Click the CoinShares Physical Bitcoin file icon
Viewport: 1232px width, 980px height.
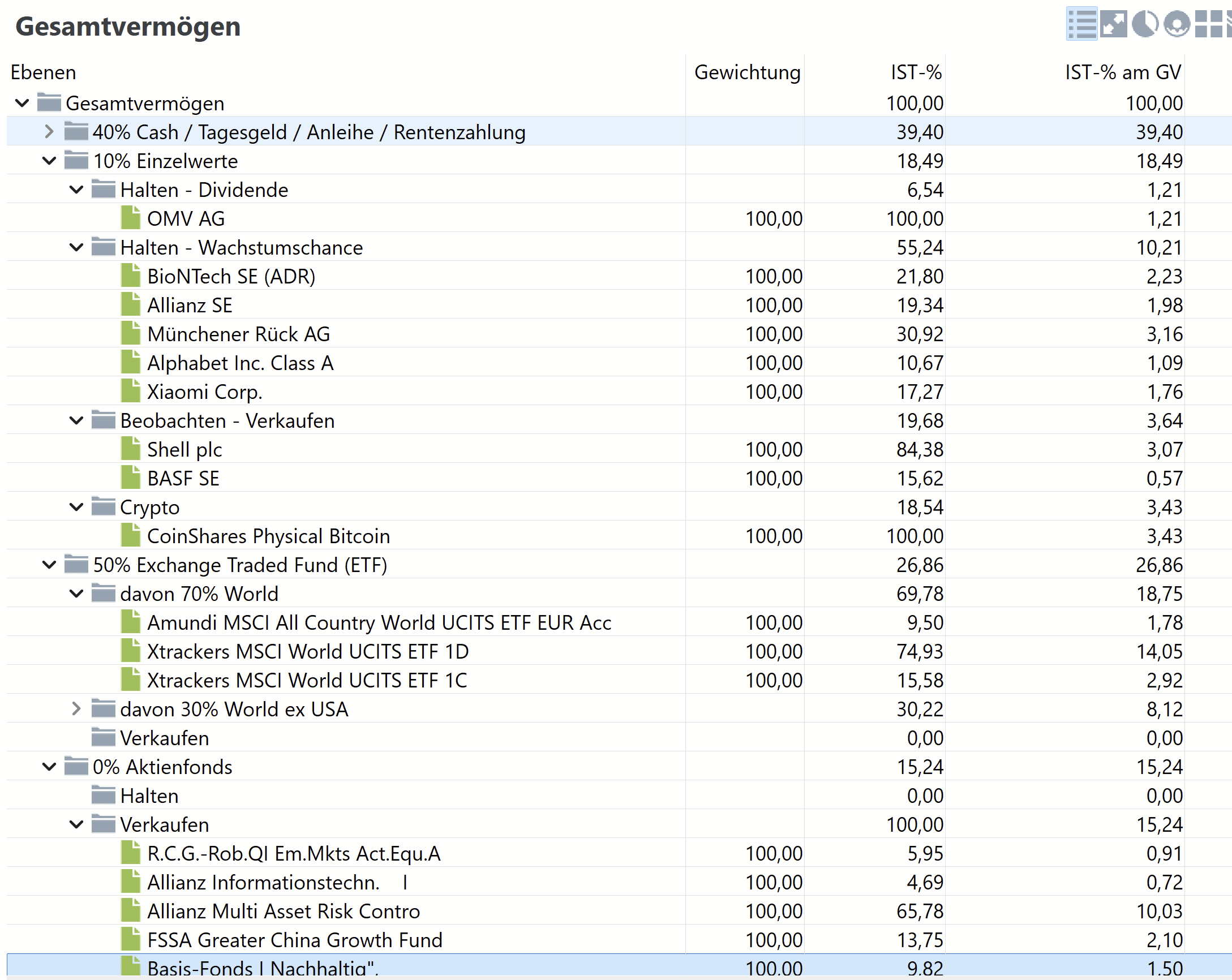pyautogui.click(x=131, y=535)
